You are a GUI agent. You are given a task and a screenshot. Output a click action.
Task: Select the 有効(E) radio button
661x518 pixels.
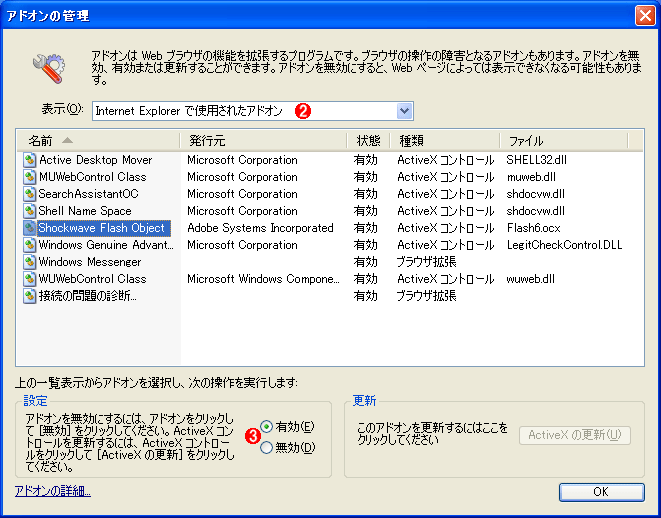click(x=266, y=427)
